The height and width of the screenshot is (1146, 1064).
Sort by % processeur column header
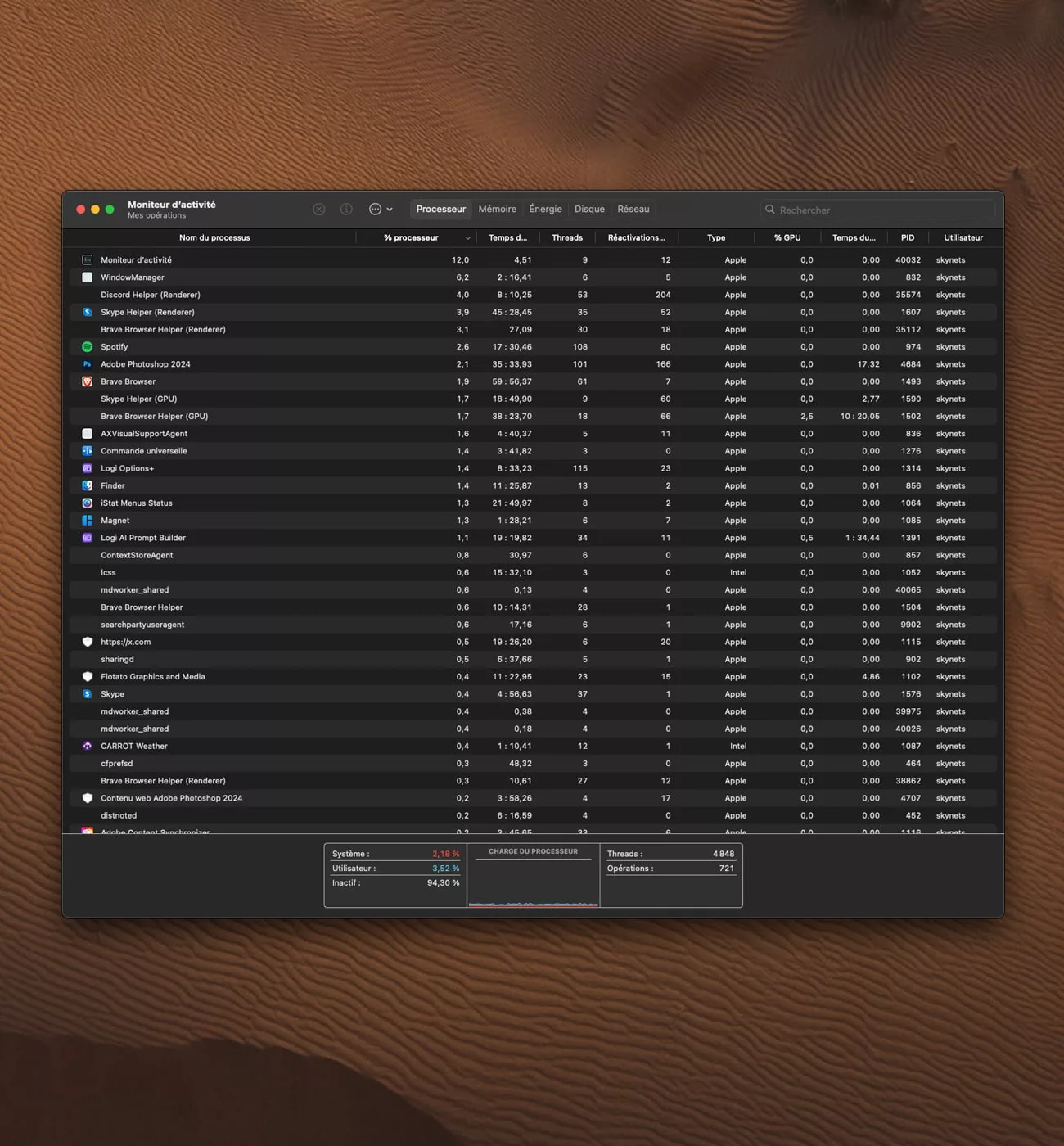(x=411, y=238)
